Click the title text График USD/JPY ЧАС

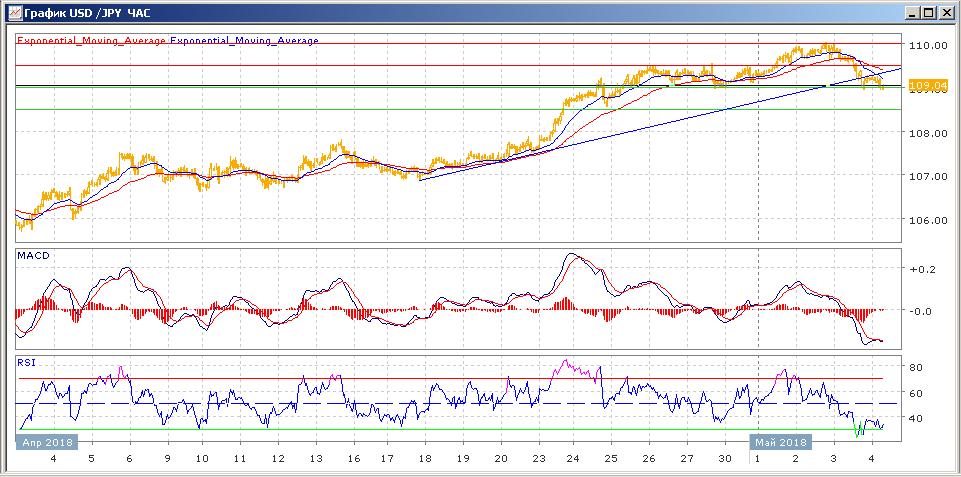[x=85, y=12]
